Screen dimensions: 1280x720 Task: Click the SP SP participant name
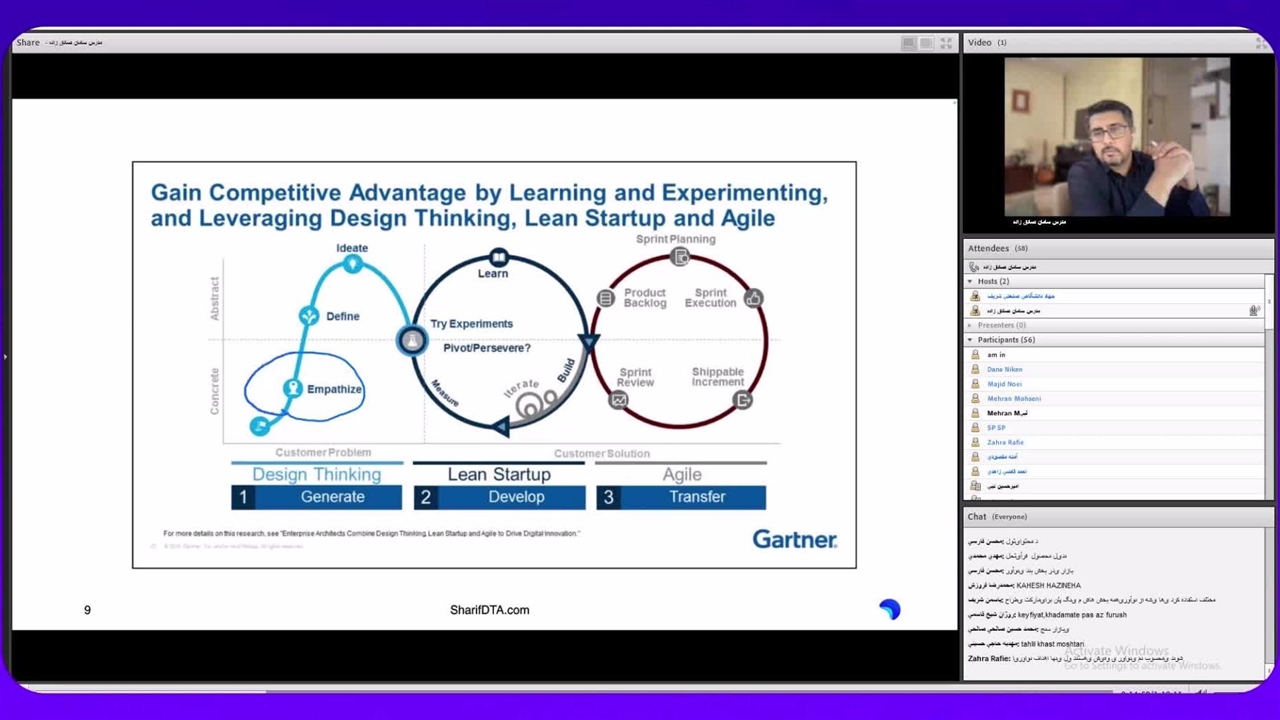pyautogui.click(x=996, y=427)
